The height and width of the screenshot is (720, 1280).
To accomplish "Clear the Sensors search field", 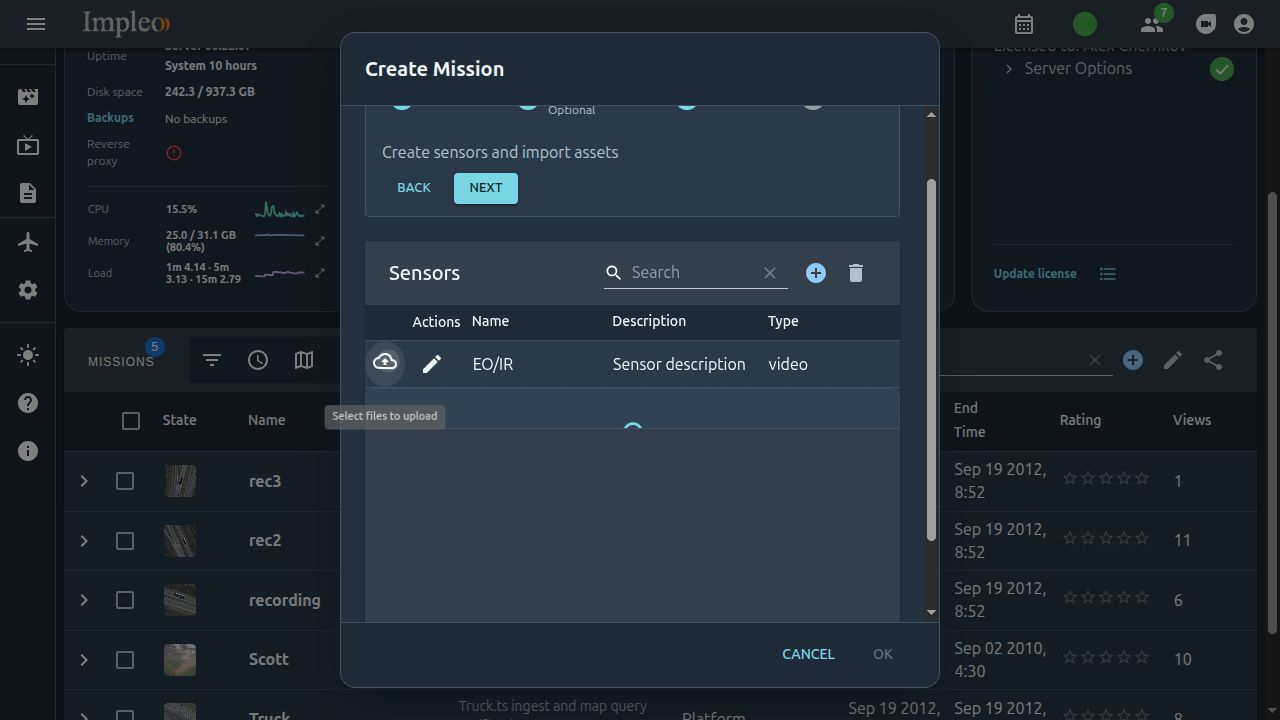I will click(x=770, y=272).
